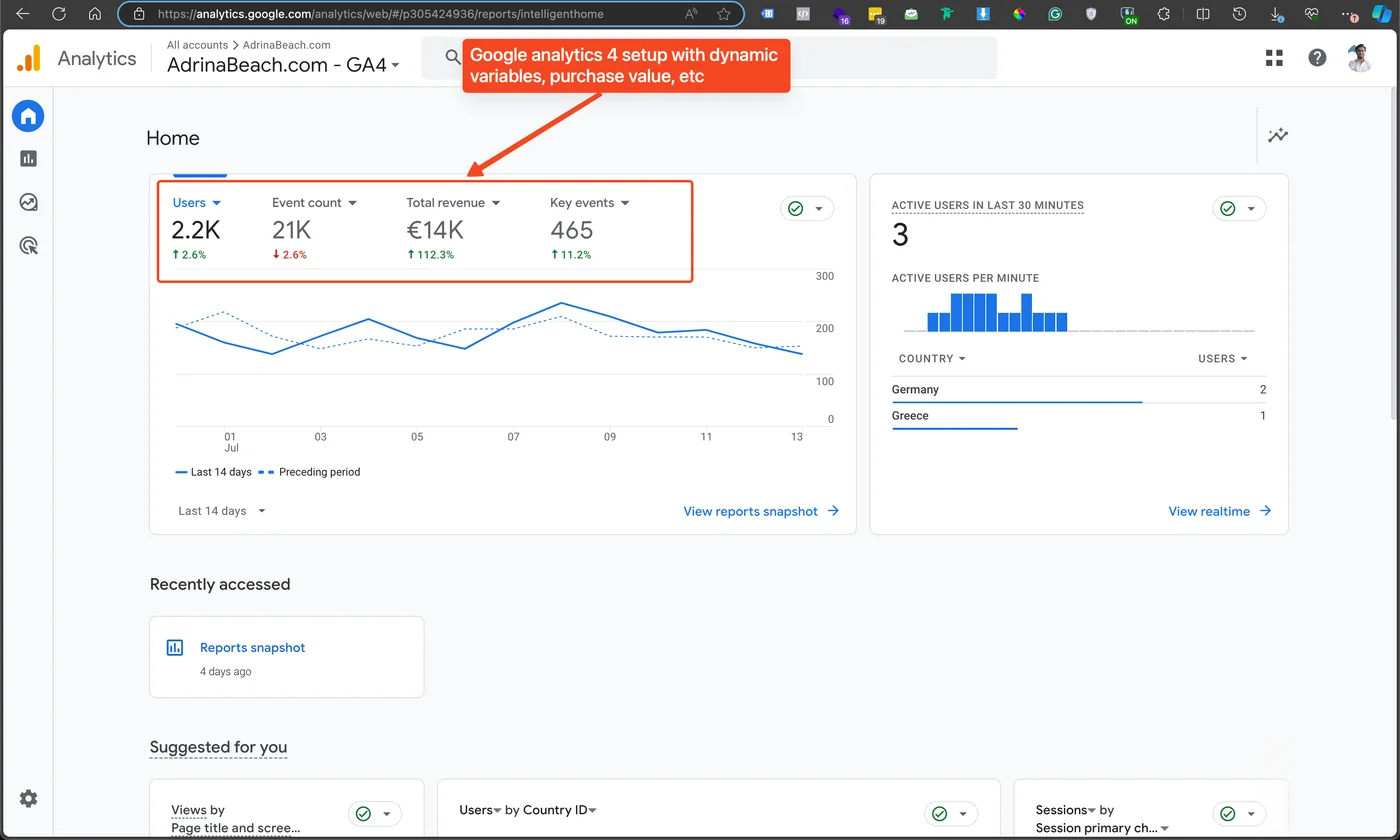Open the Google apps grid
Viewport: 1400px width, 840px height.
[1273, 57]
